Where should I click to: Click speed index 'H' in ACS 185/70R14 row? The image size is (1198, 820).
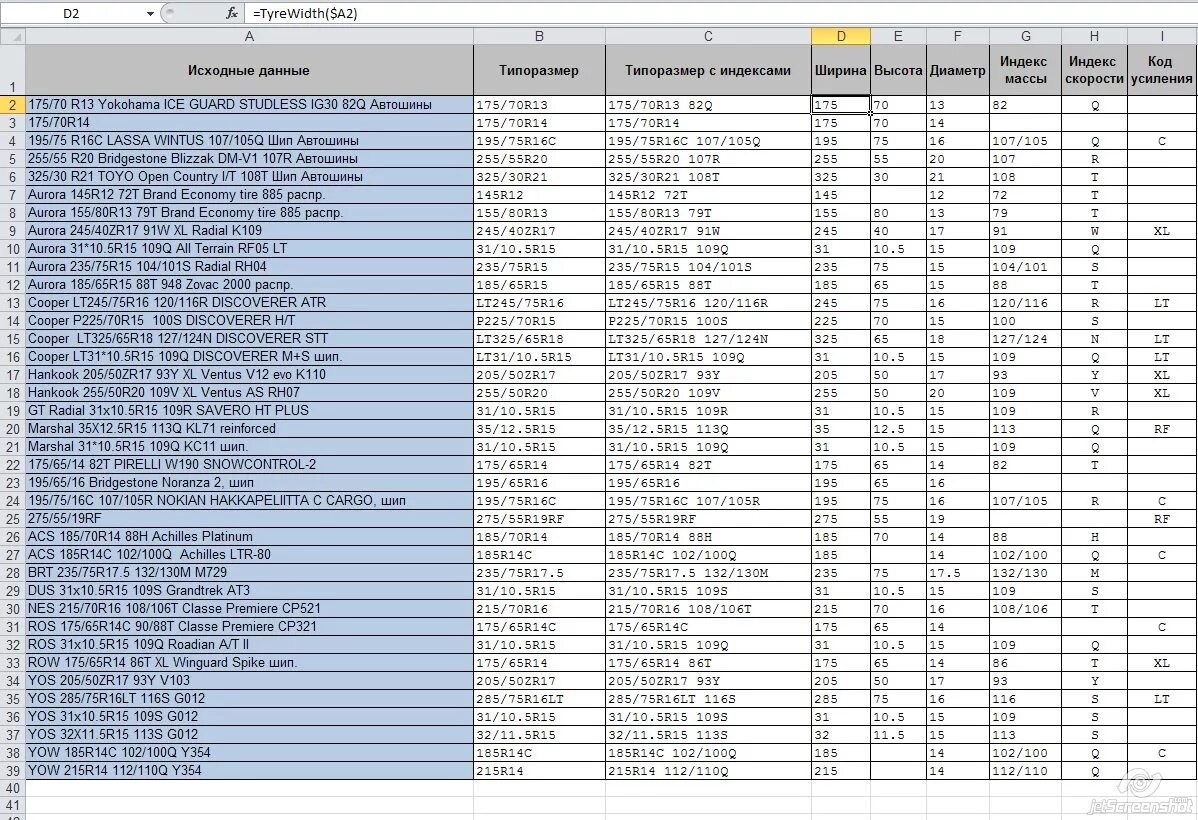[1094, 536]
